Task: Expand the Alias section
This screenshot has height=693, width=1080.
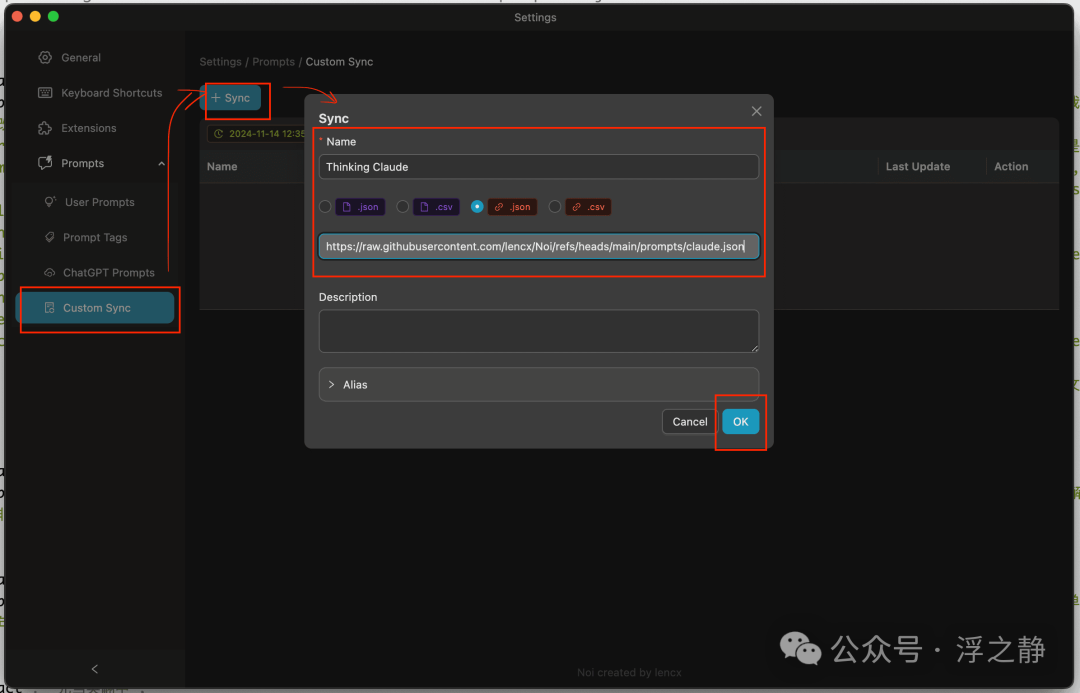Action: click(x=539, y=384)
